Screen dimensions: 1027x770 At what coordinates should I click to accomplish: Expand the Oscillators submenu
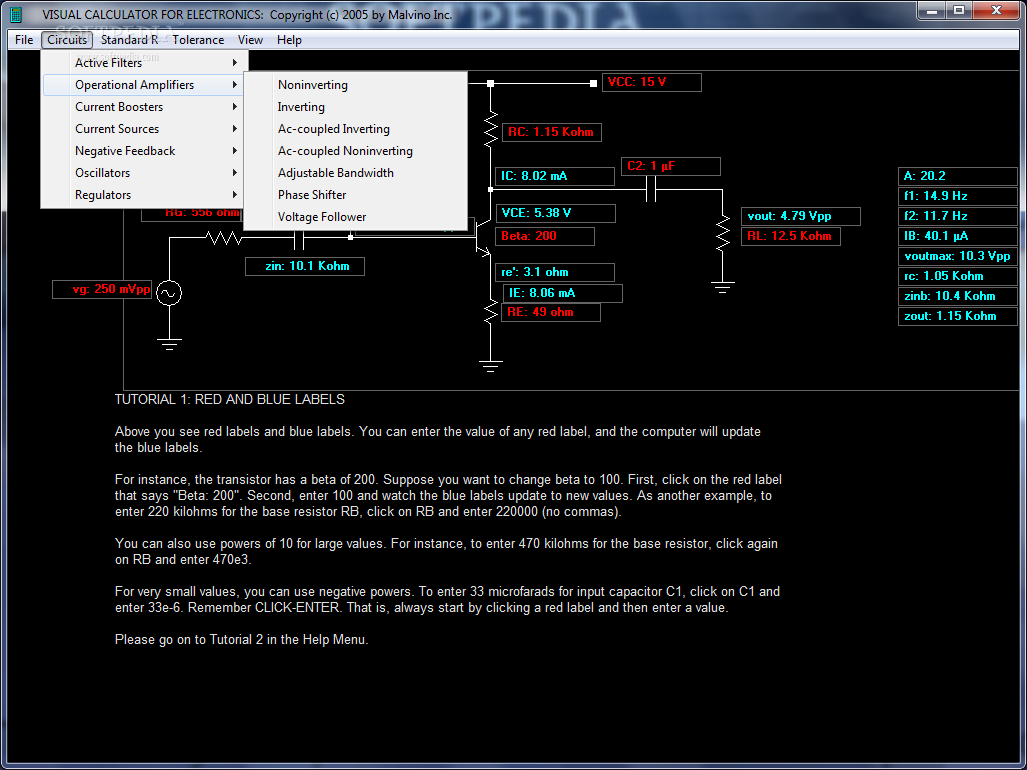[145, 173]
